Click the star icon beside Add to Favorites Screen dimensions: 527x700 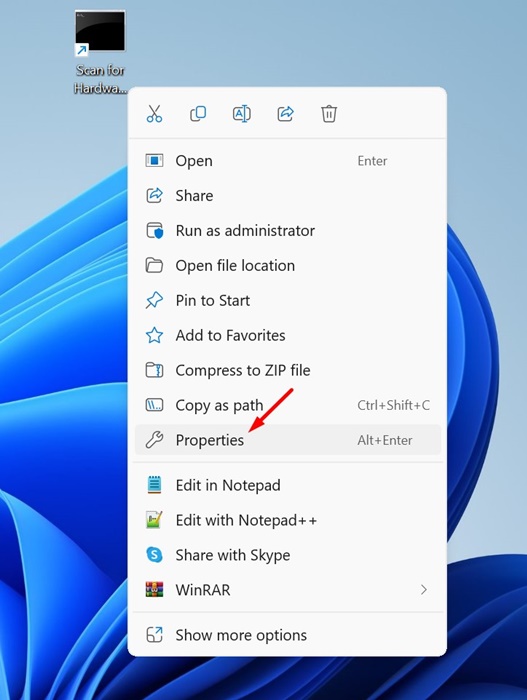coord(154,335)
